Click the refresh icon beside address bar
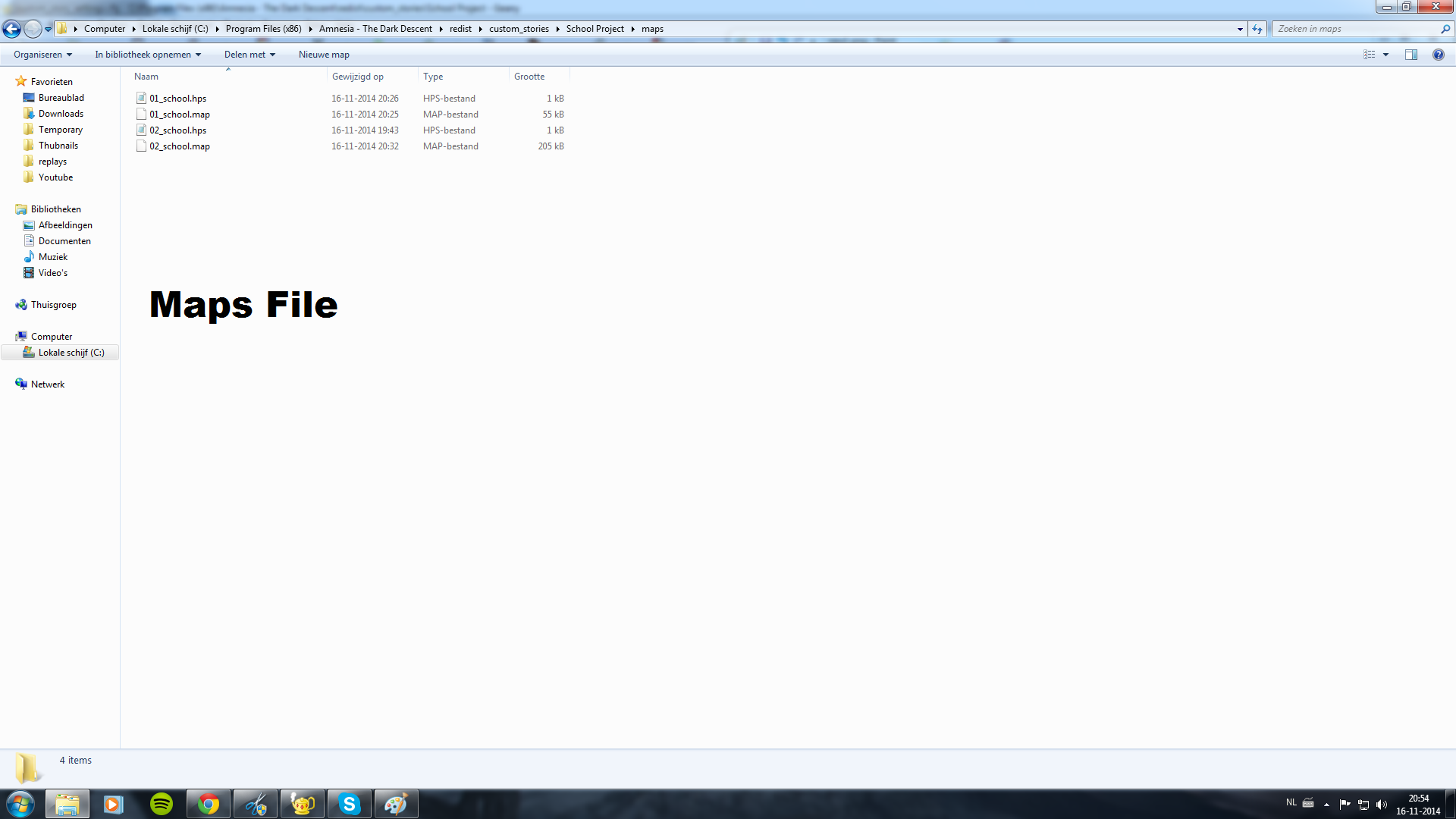The width and height of the screenshot is (1456, 819). pos(1257,29)
